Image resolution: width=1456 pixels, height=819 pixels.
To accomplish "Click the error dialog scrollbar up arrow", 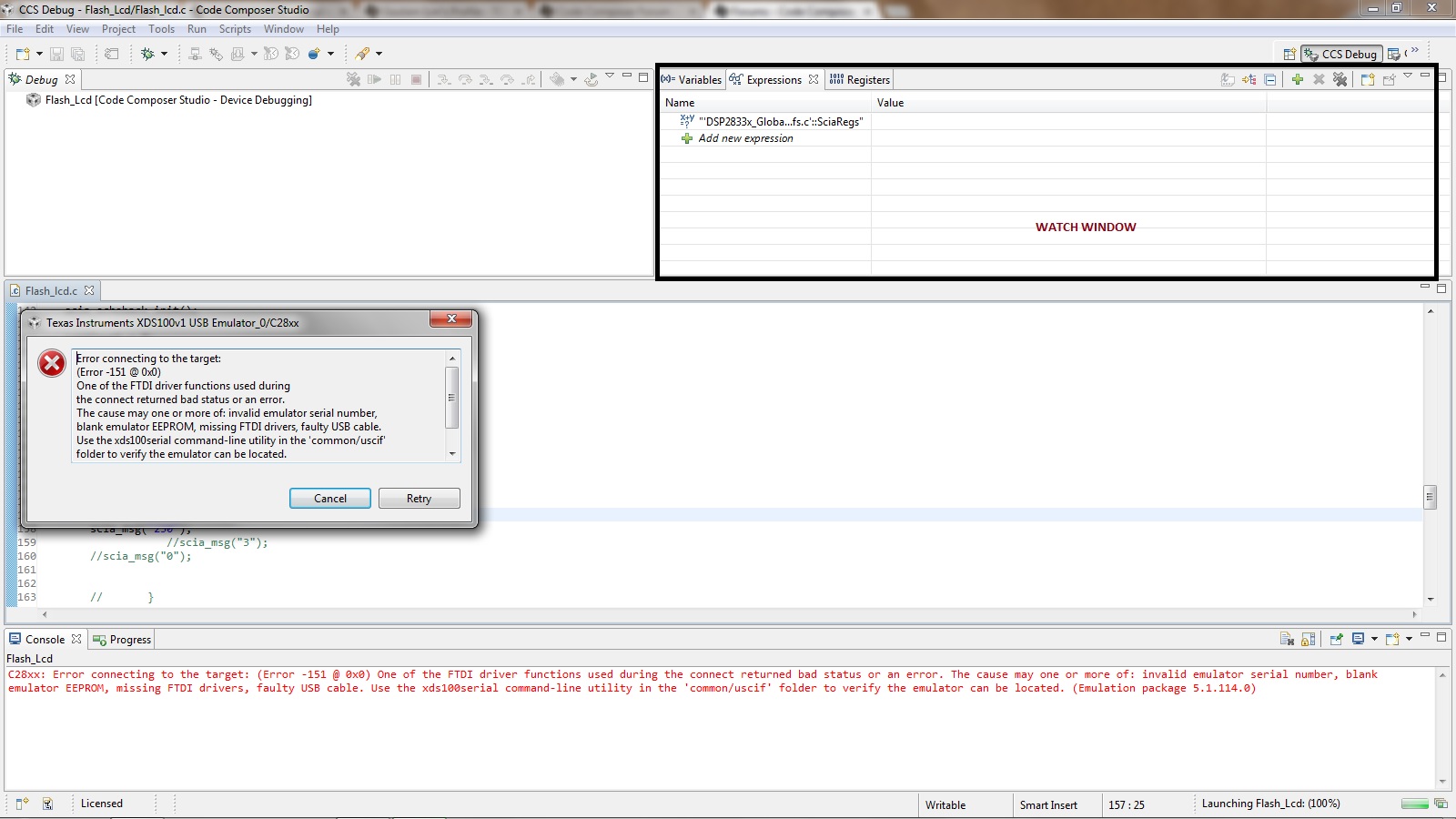I will tap(452, 359).
